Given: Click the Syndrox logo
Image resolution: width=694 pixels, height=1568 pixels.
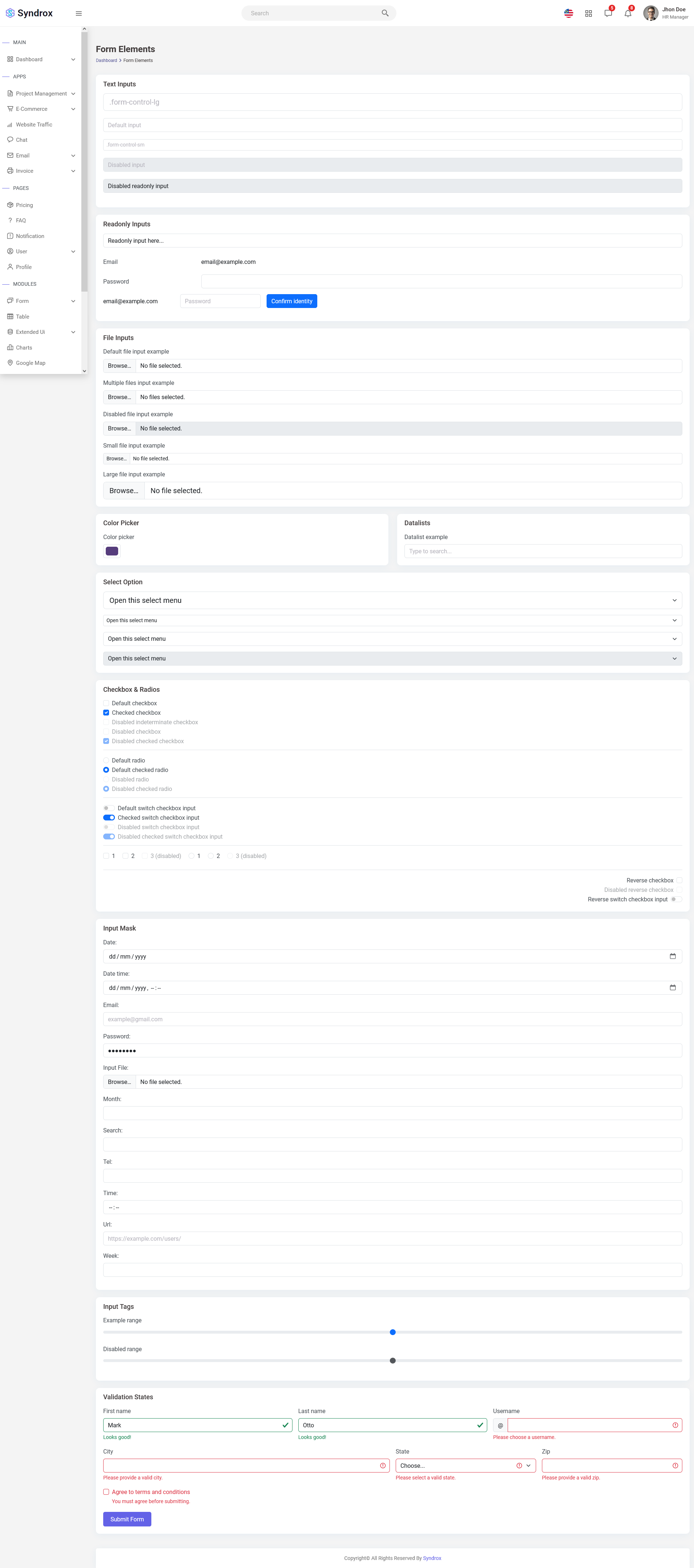Looking at the screenshot, I should click(29, 13).
